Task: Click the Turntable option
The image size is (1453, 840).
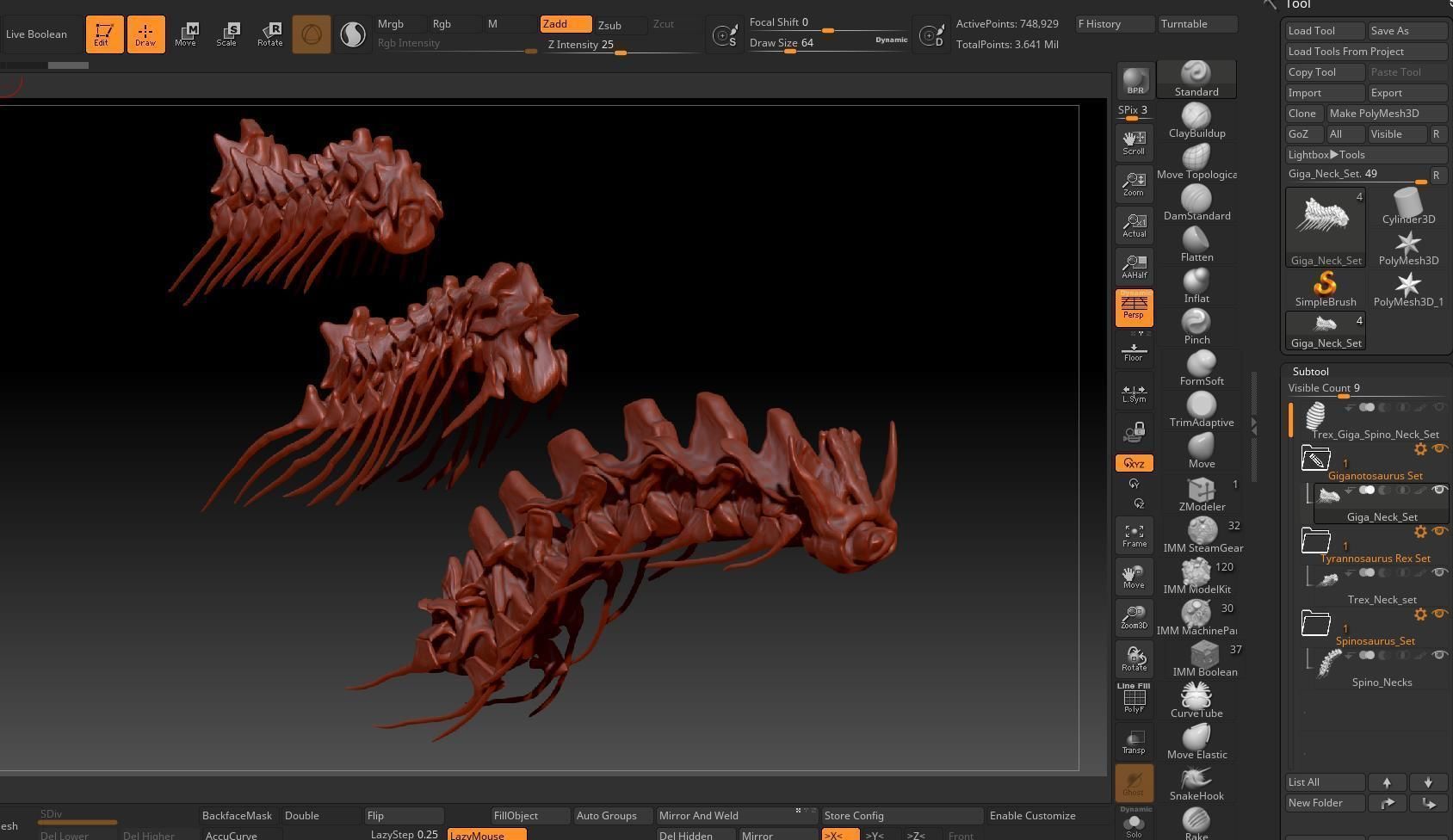Action: tap(1198, 24)
